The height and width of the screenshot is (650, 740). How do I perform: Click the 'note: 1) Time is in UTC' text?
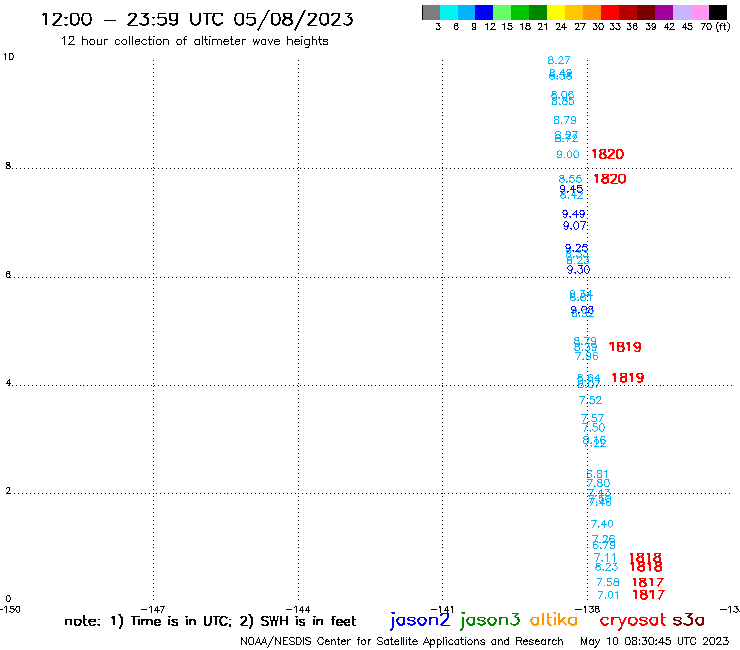click(148, 621)
